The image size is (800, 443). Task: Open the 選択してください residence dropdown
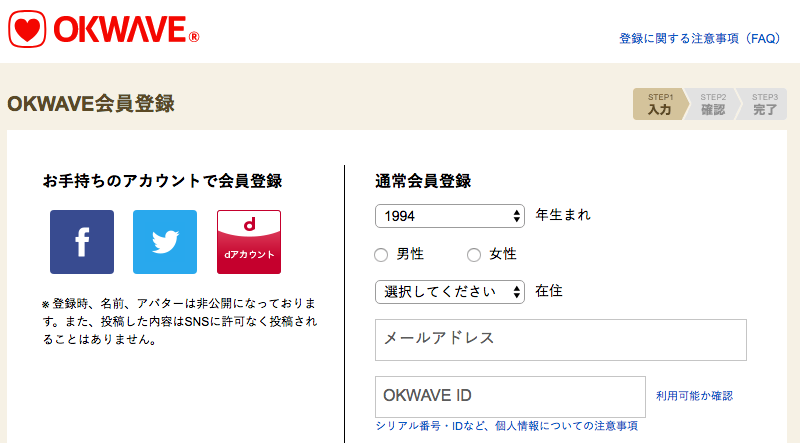449,292
